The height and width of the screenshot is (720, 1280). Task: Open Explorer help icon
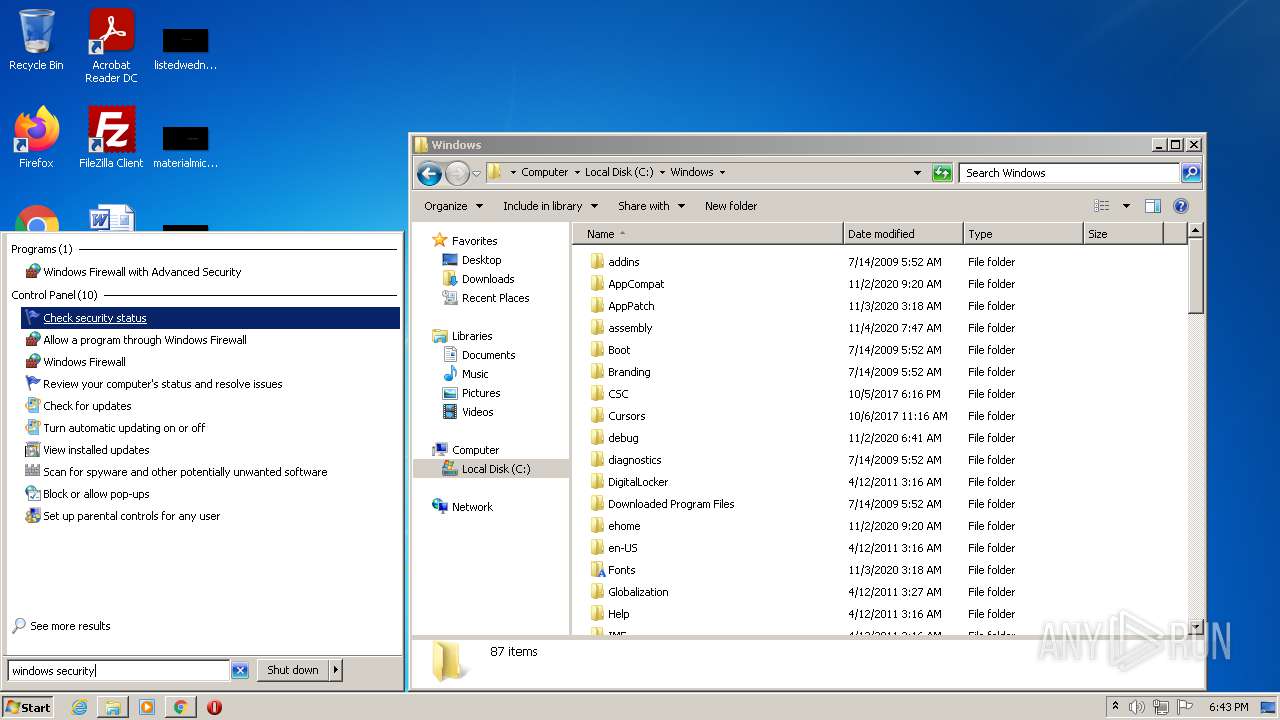(1181, 206)
